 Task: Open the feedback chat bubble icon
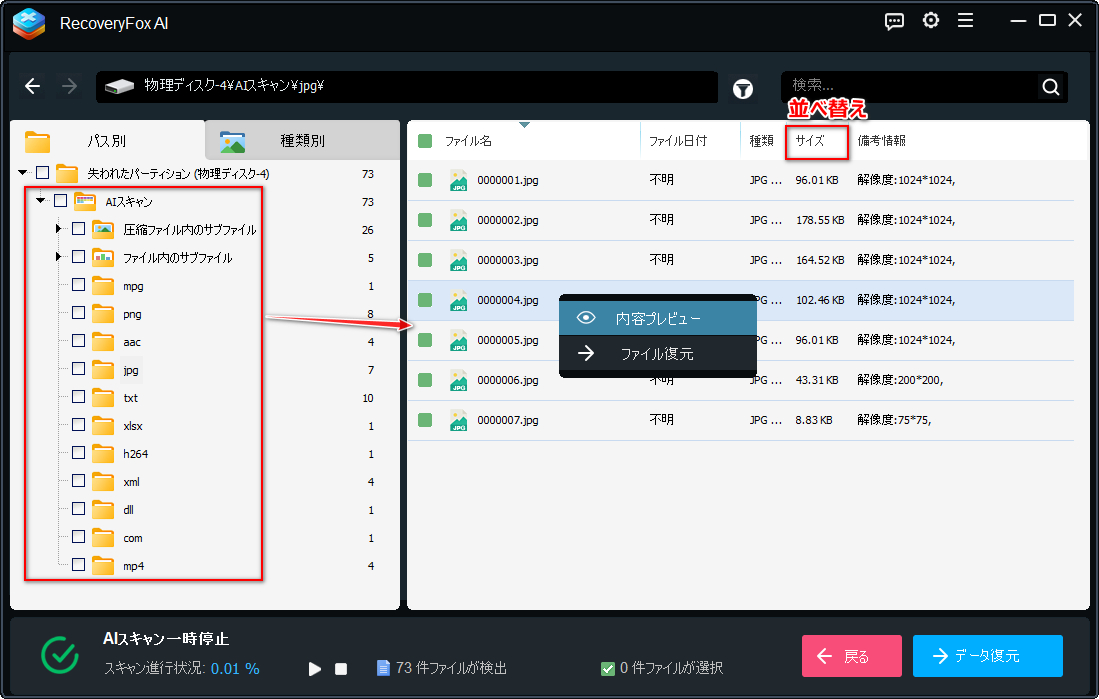[x=894, y=22]
